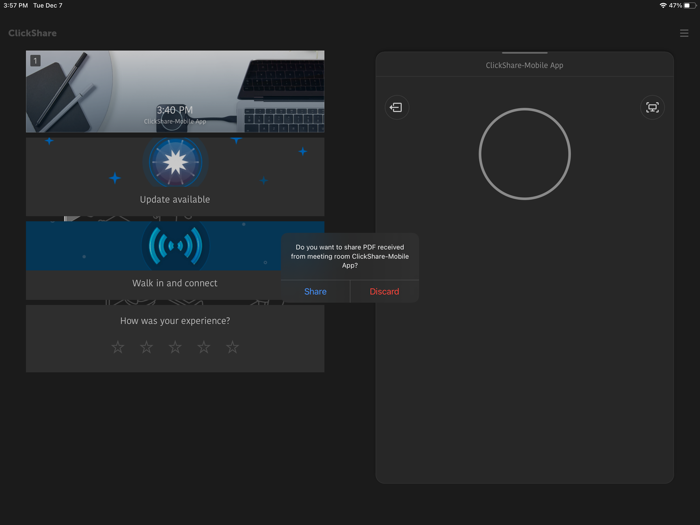Select Share in the PDF dialog
The image size is (700, 525).
point(315,292)
